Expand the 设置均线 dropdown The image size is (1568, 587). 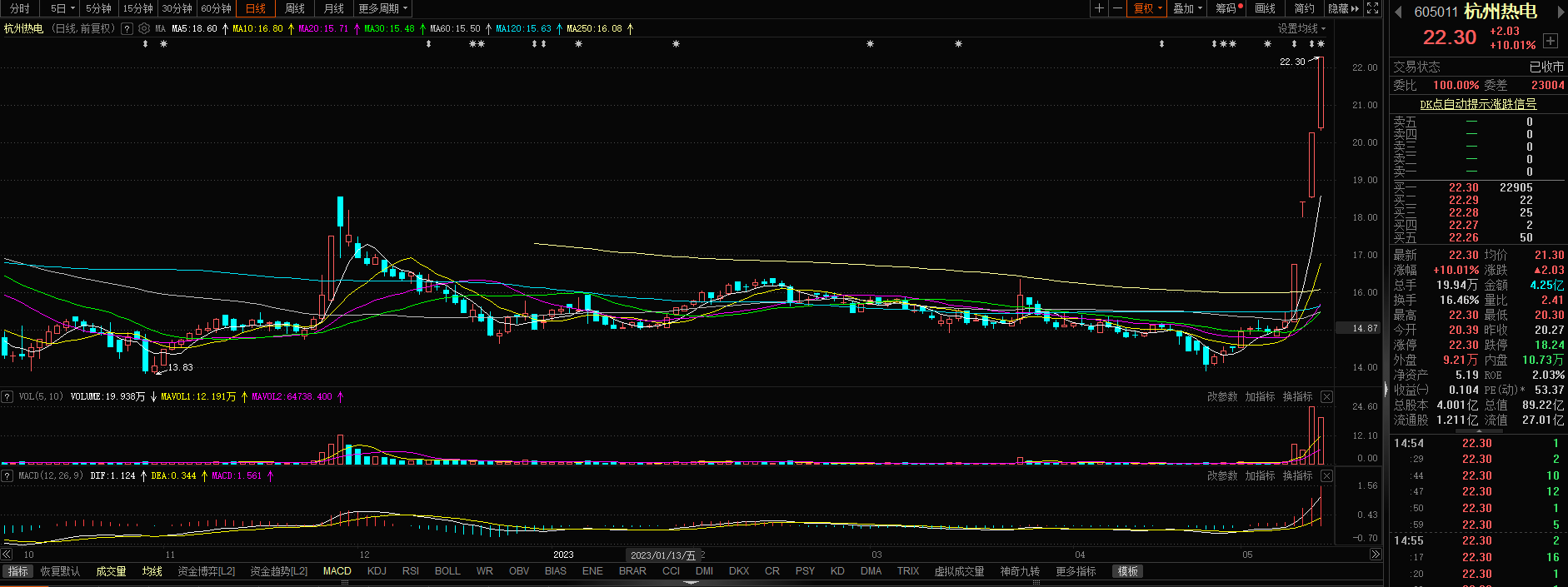coord(1301,28)
